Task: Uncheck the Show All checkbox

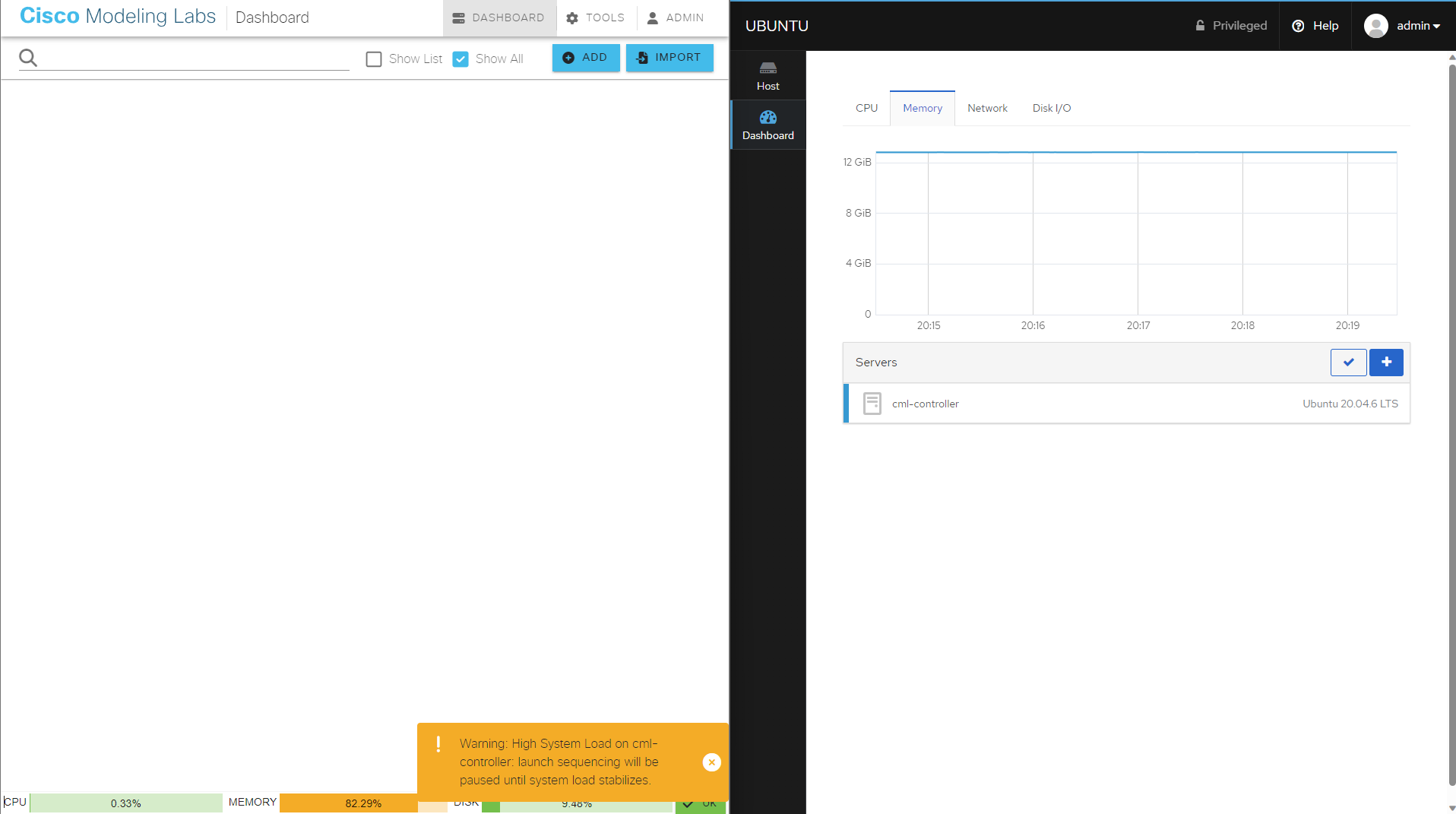Action: tap(461, 59)
